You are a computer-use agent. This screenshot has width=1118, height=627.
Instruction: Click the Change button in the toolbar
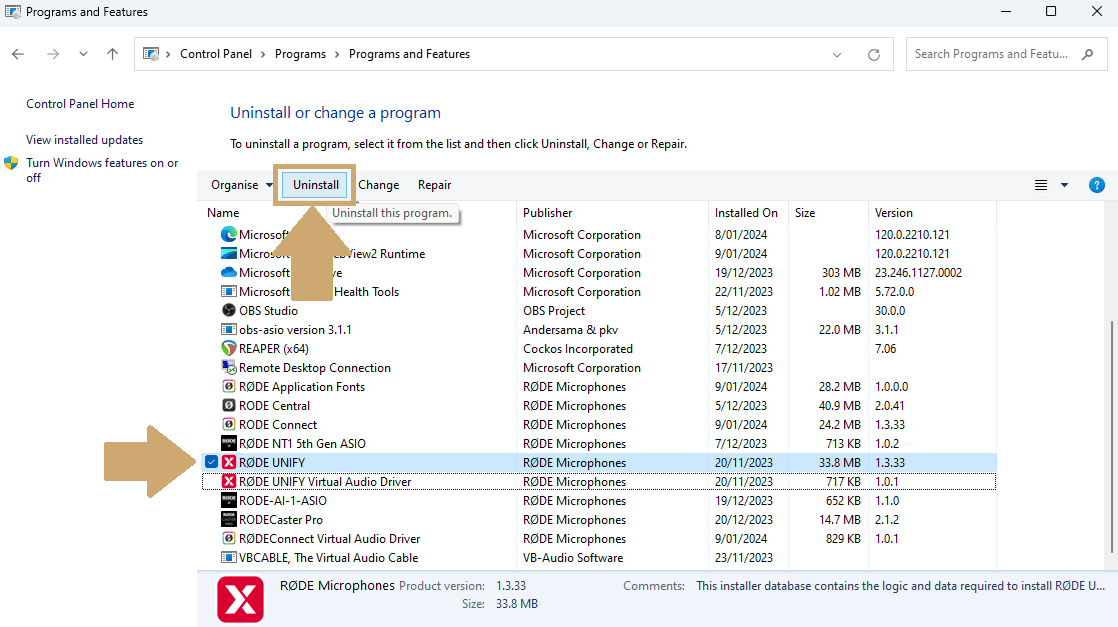(379, 185)
